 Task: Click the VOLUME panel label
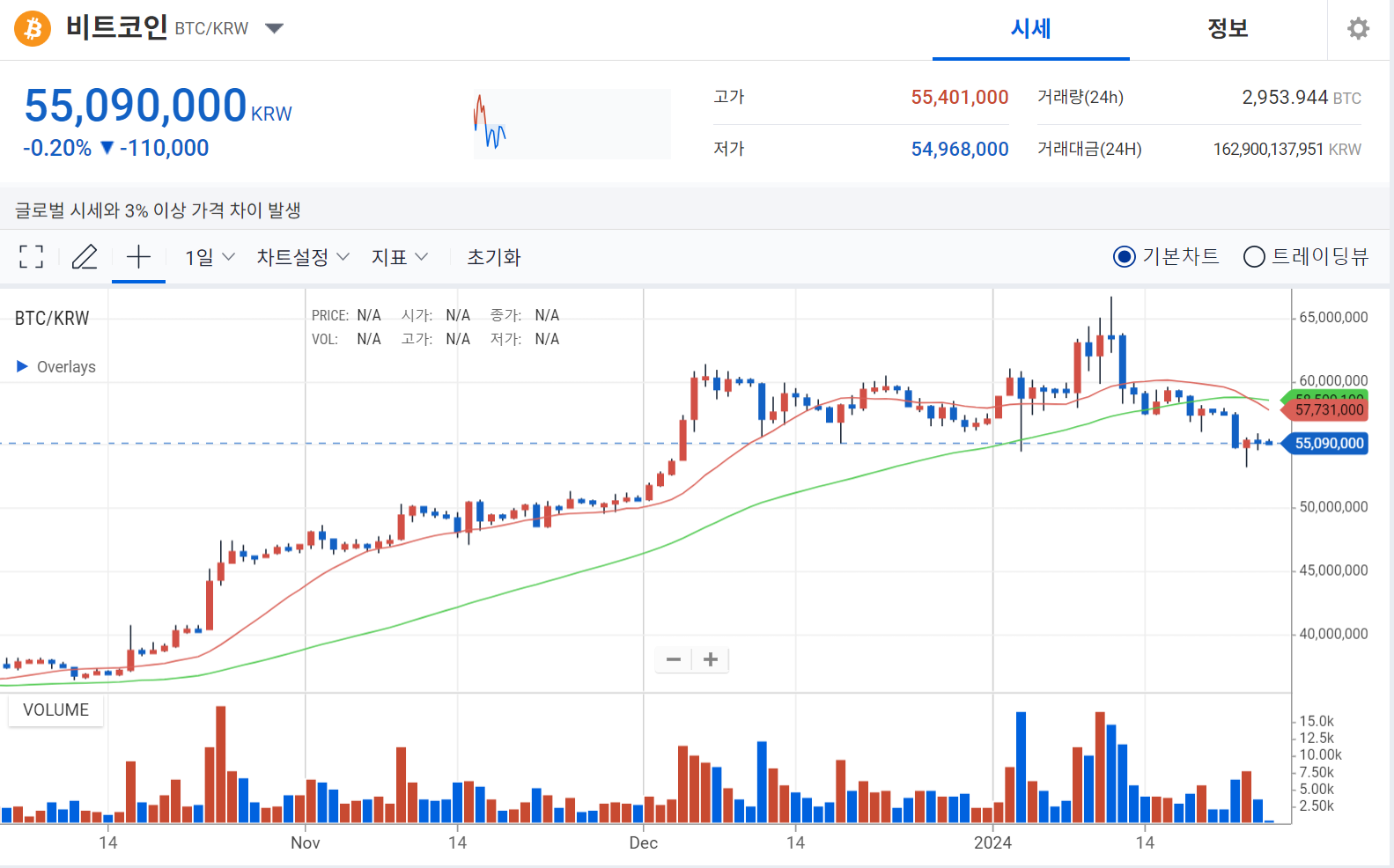(55, 710)
